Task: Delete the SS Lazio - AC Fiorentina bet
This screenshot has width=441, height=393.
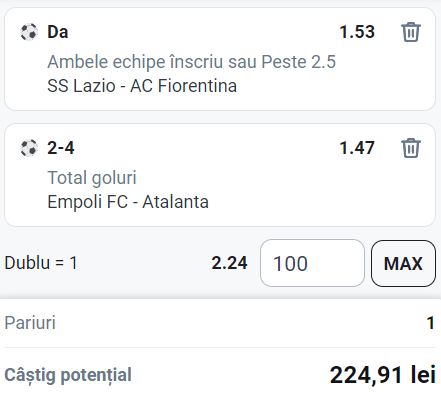Action: pyautogui.click(x=411, y=32)
